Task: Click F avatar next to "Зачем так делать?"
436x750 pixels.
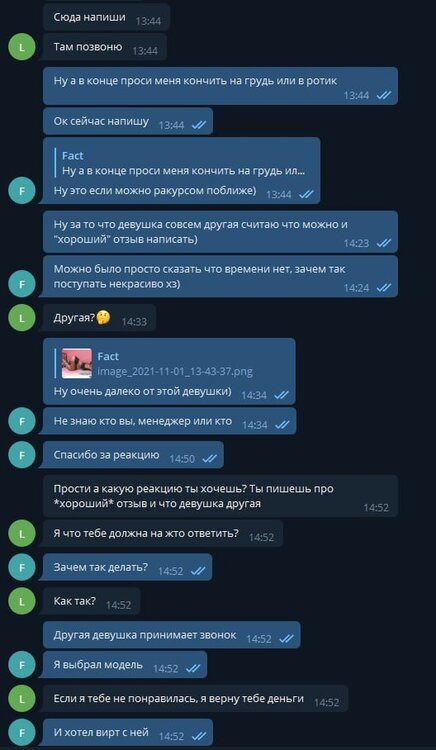Action: (x=22, y=567)
